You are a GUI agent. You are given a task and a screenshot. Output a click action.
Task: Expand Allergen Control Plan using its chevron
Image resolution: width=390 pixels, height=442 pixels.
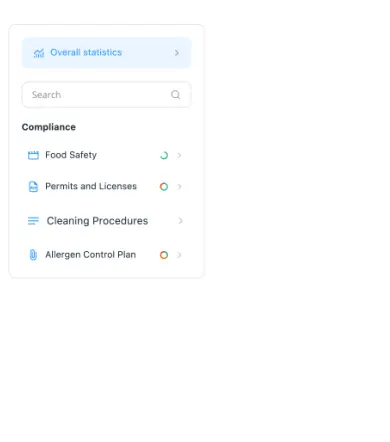[x=179, y=255]
